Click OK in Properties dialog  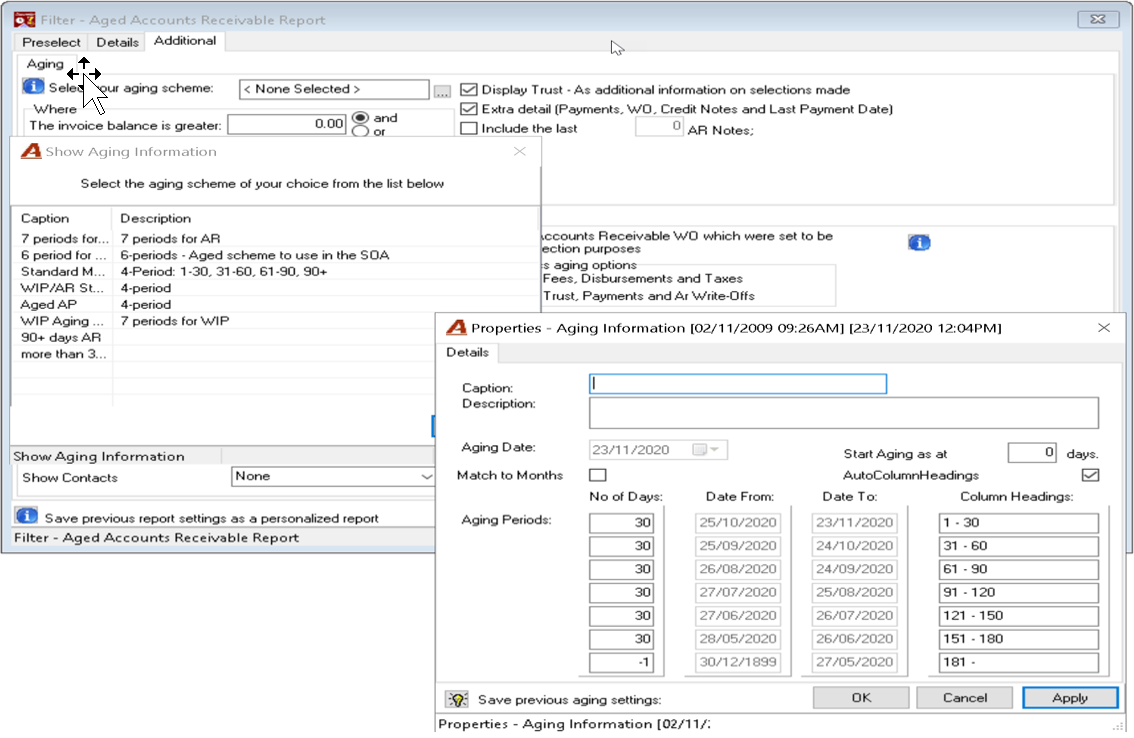point(861,697)
